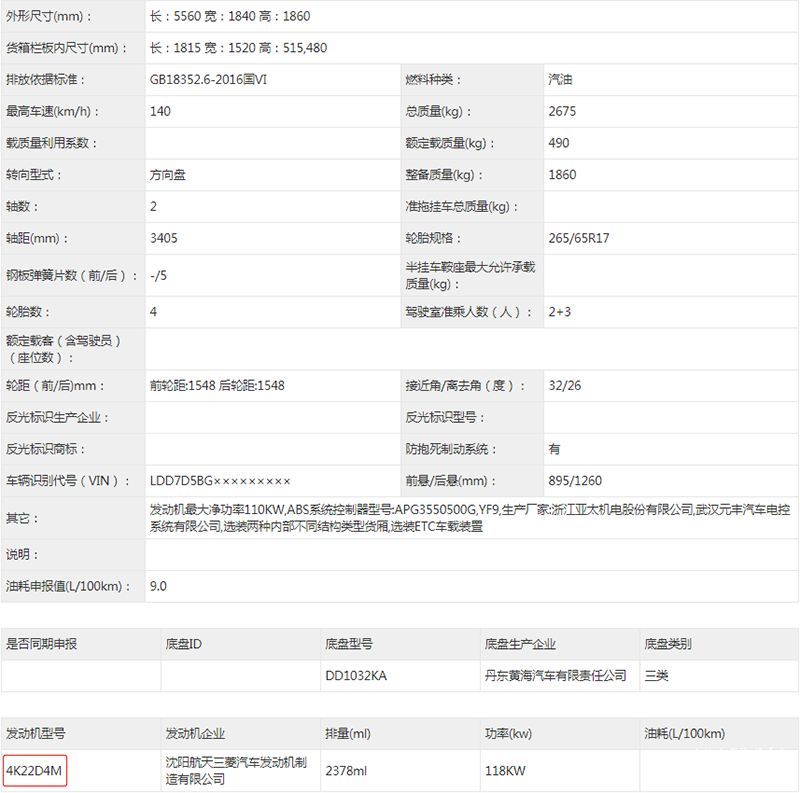The image size is (800, 793).
Task: Select VIN value LDD7D5BG×××××××××
Action: [220, 480]
